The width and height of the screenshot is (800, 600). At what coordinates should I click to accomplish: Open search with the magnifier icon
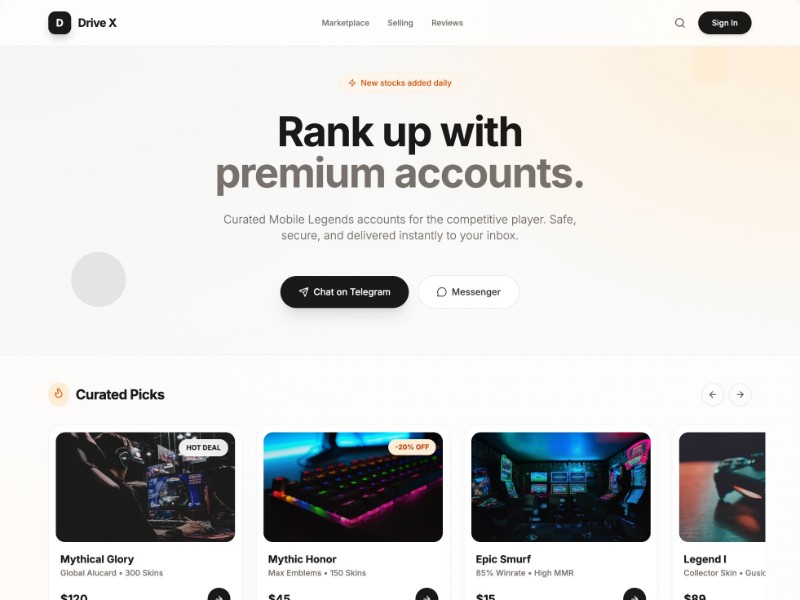(680, 23)
